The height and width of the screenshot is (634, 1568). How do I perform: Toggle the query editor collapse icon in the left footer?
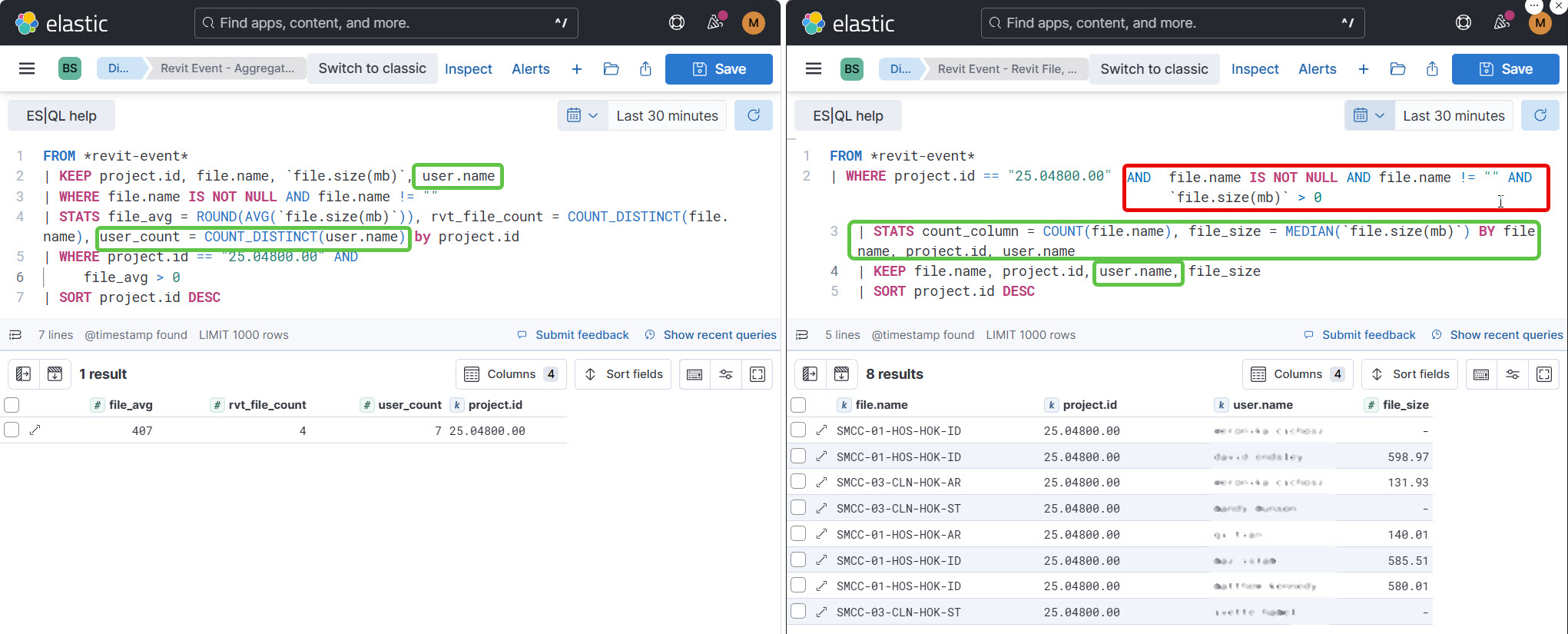click(x=15, y=335)
